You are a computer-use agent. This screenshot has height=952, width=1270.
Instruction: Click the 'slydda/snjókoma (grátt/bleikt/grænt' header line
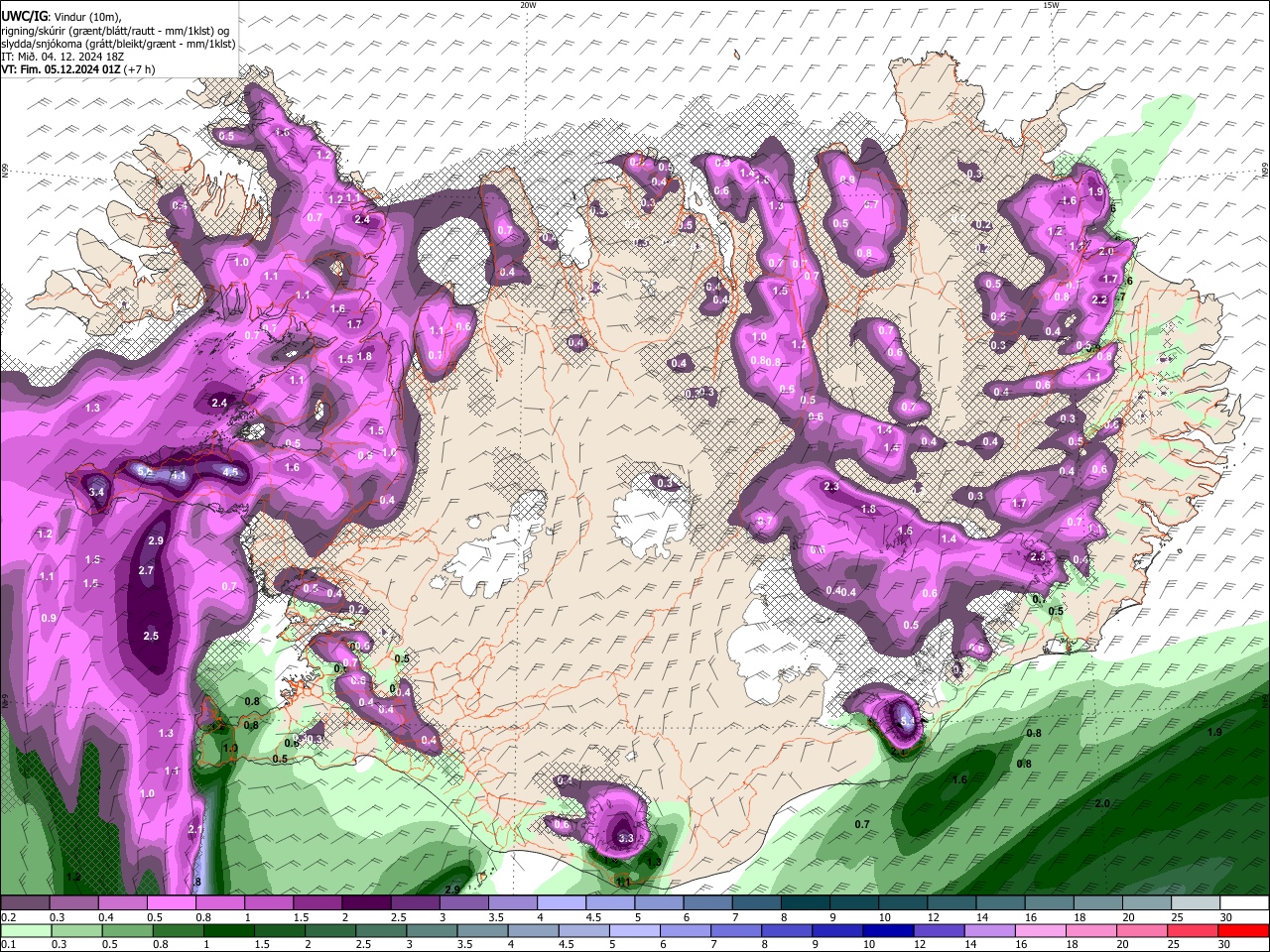pos(118,44)
